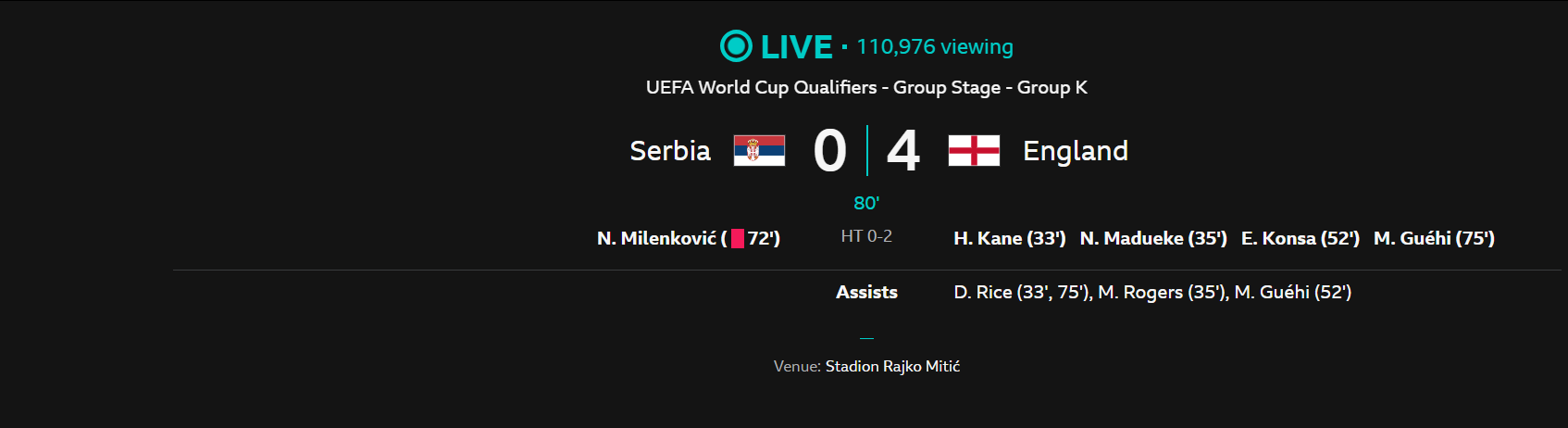Click the D. Rice assists entry
The width and height of the screenshot is (1568, 428).
(x=1022, y=292)
